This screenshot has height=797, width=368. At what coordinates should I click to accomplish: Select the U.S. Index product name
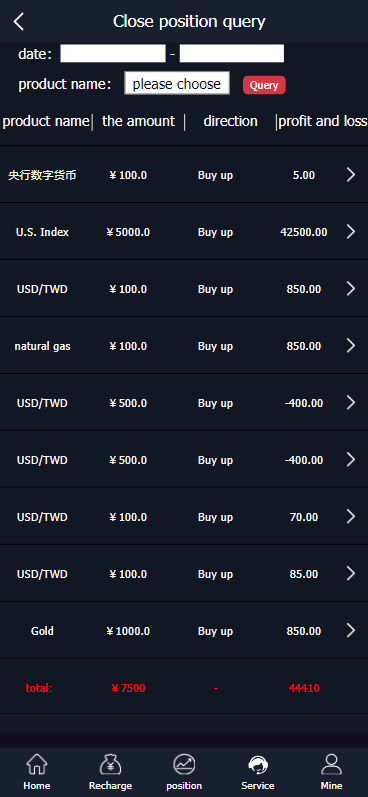[42, 232]
